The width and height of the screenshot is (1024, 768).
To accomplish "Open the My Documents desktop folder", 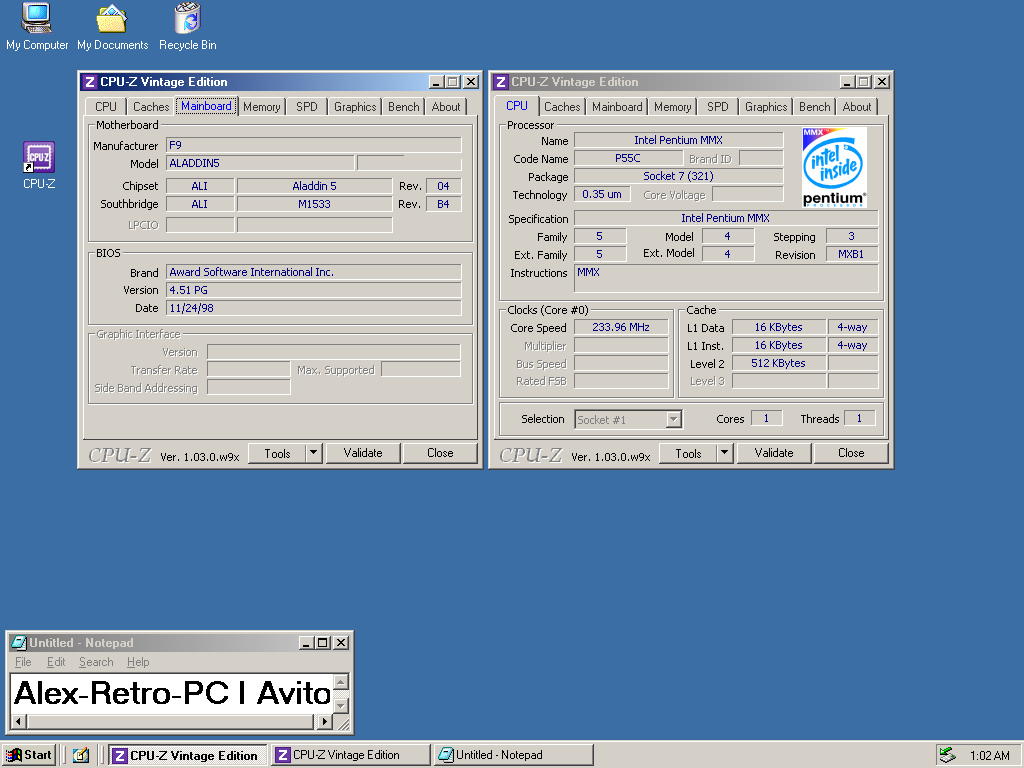I will 112,19.
